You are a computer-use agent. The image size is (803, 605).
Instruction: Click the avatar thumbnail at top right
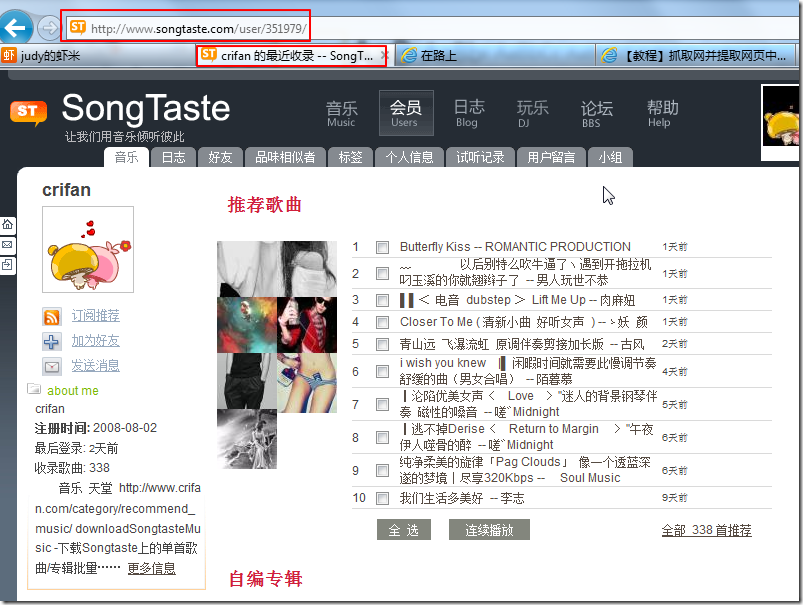pos(780,123)
